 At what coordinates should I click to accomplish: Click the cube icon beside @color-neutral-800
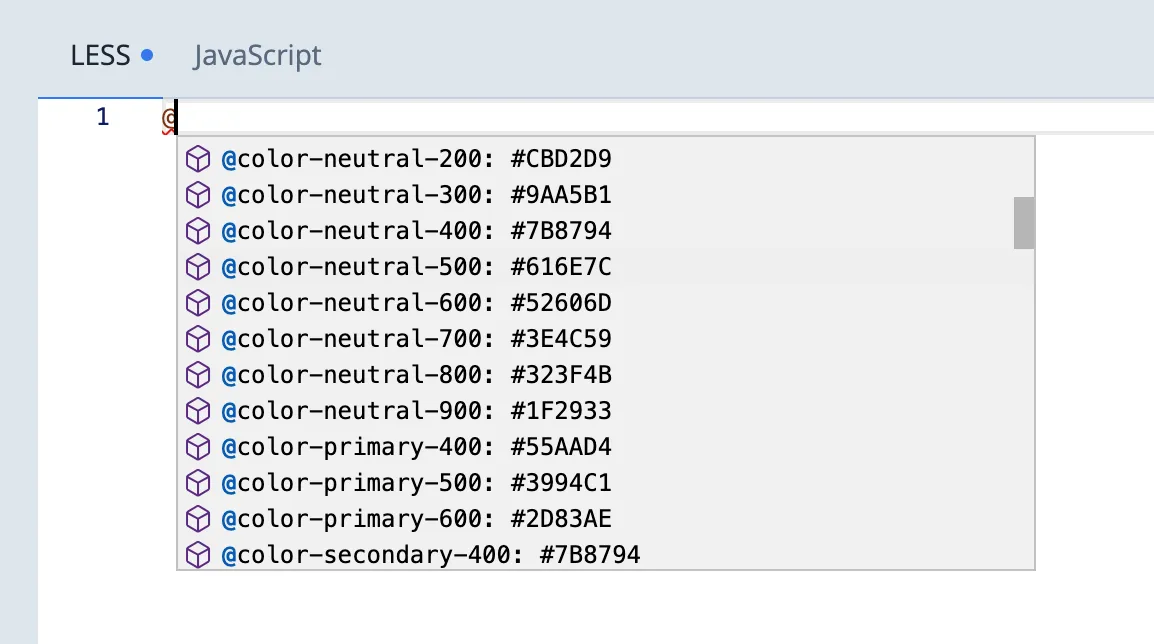tap(197, 374)
